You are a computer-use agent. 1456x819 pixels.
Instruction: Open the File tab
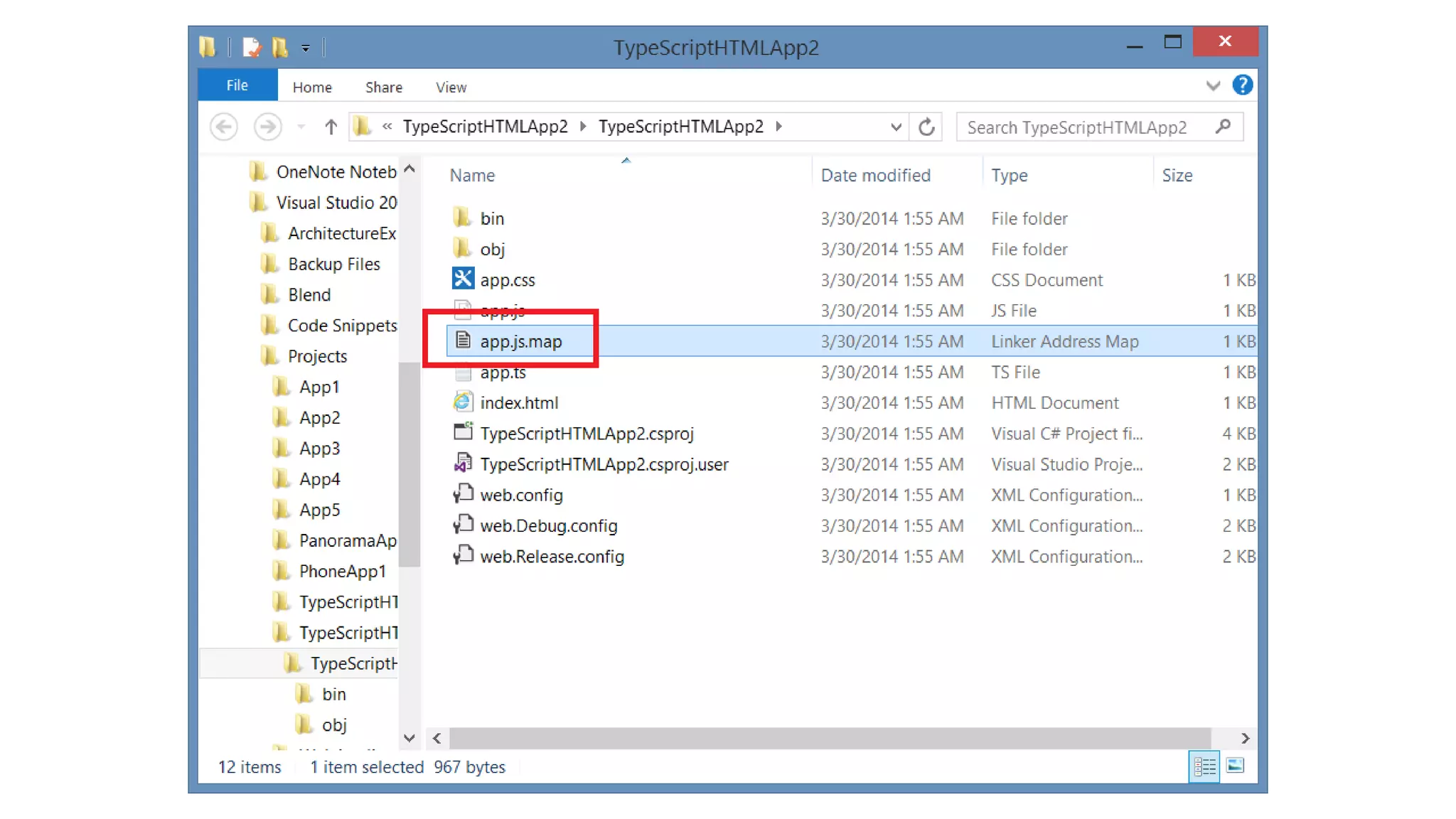point(237,85)
